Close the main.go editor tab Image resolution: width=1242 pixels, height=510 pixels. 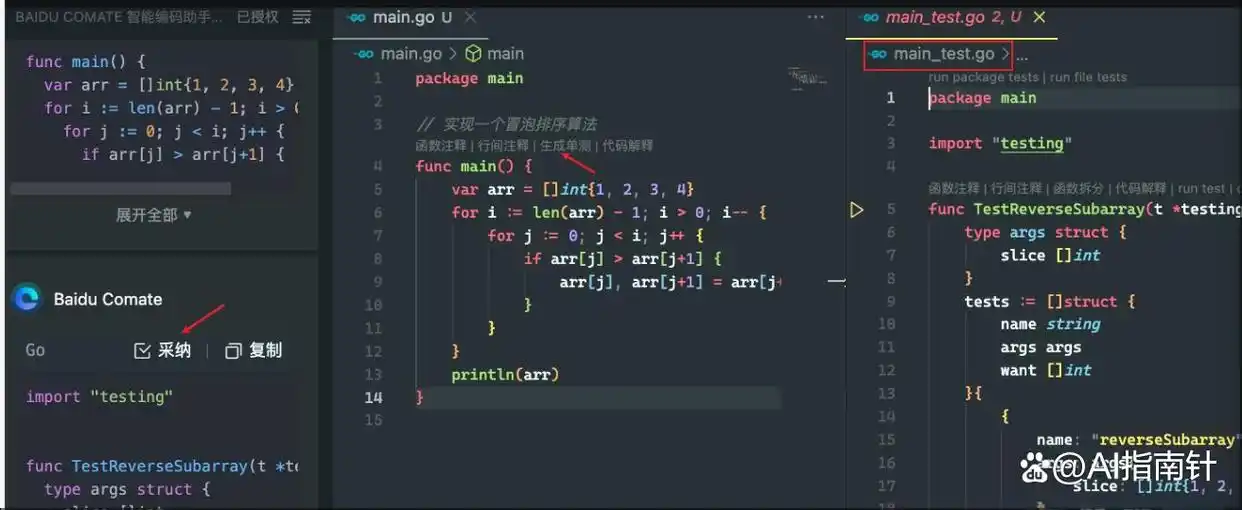click(470, 17)
